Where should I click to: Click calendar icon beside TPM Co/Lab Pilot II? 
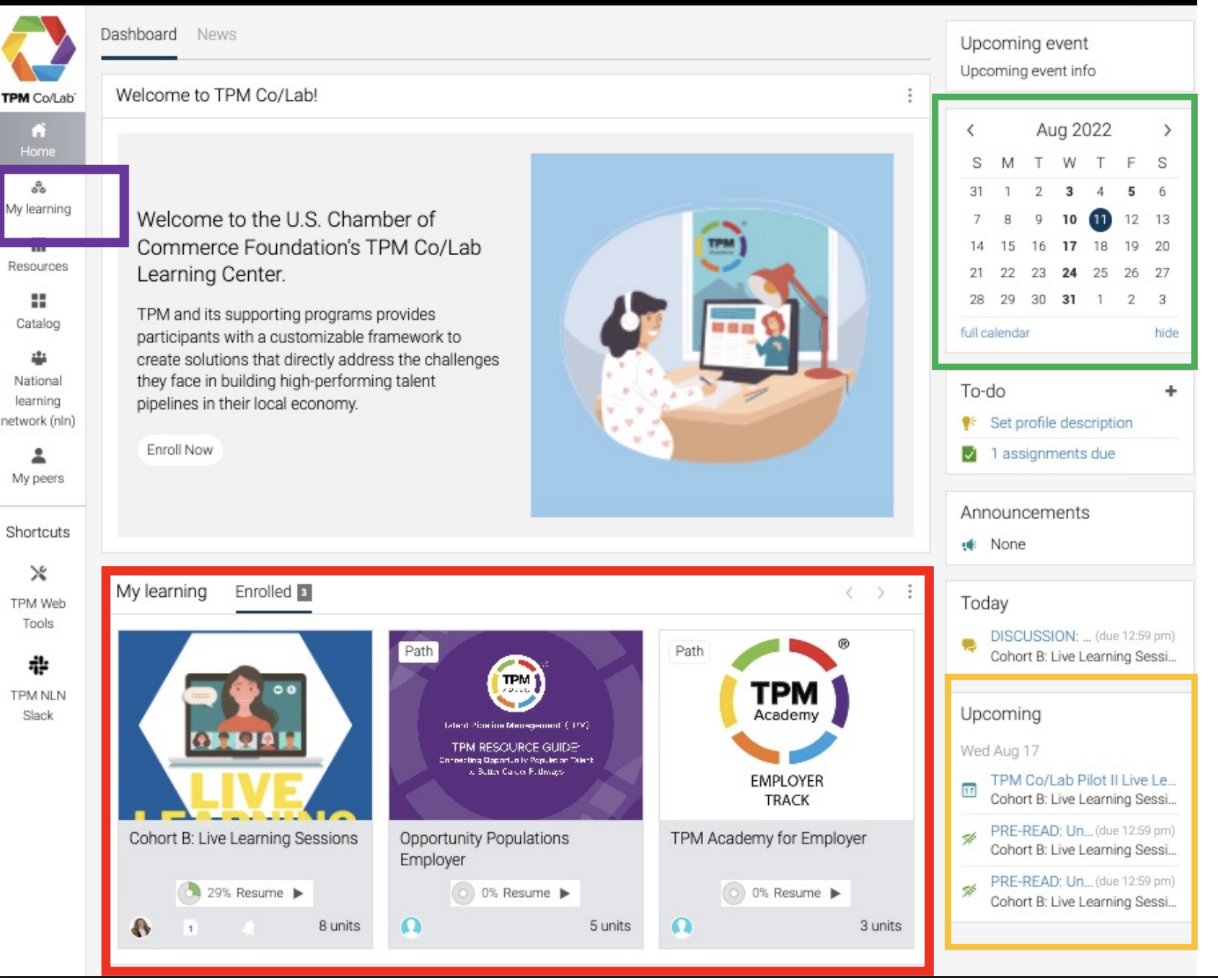tap(969, 790)
